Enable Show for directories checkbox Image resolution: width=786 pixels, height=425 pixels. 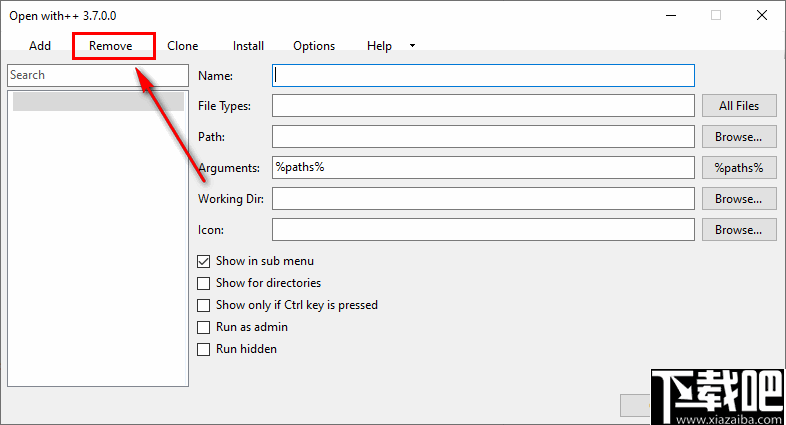pos(204,283)
